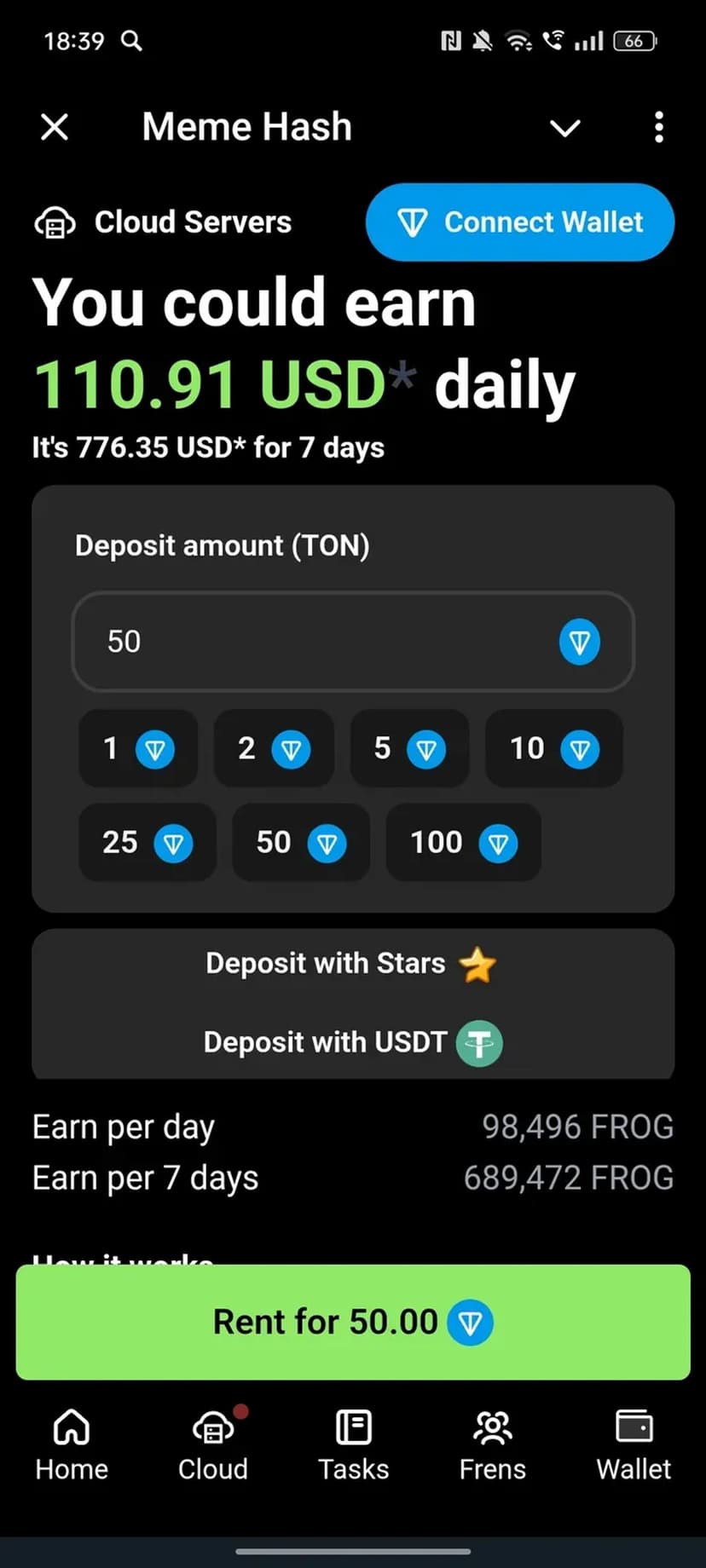The height and width of the screenshot is (1568, 706).
Task: Pick the 10 TON preset amount
Action: click(x=553, y=748)
